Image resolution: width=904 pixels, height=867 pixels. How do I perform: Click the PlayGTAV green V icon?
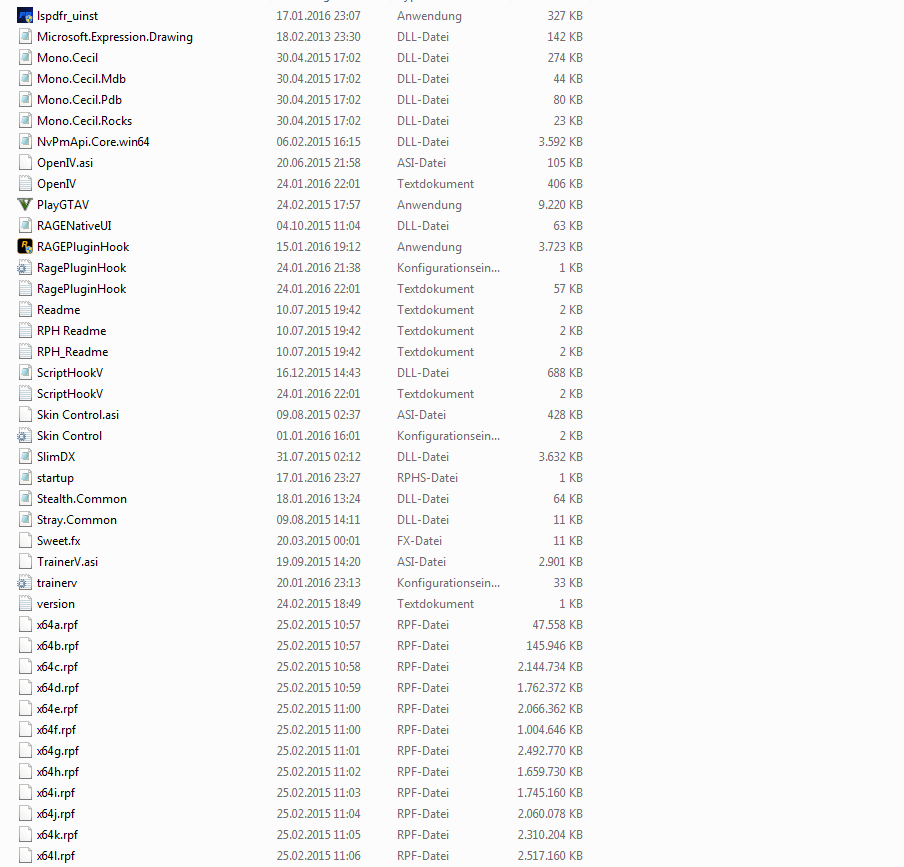[x=25, y=205]
